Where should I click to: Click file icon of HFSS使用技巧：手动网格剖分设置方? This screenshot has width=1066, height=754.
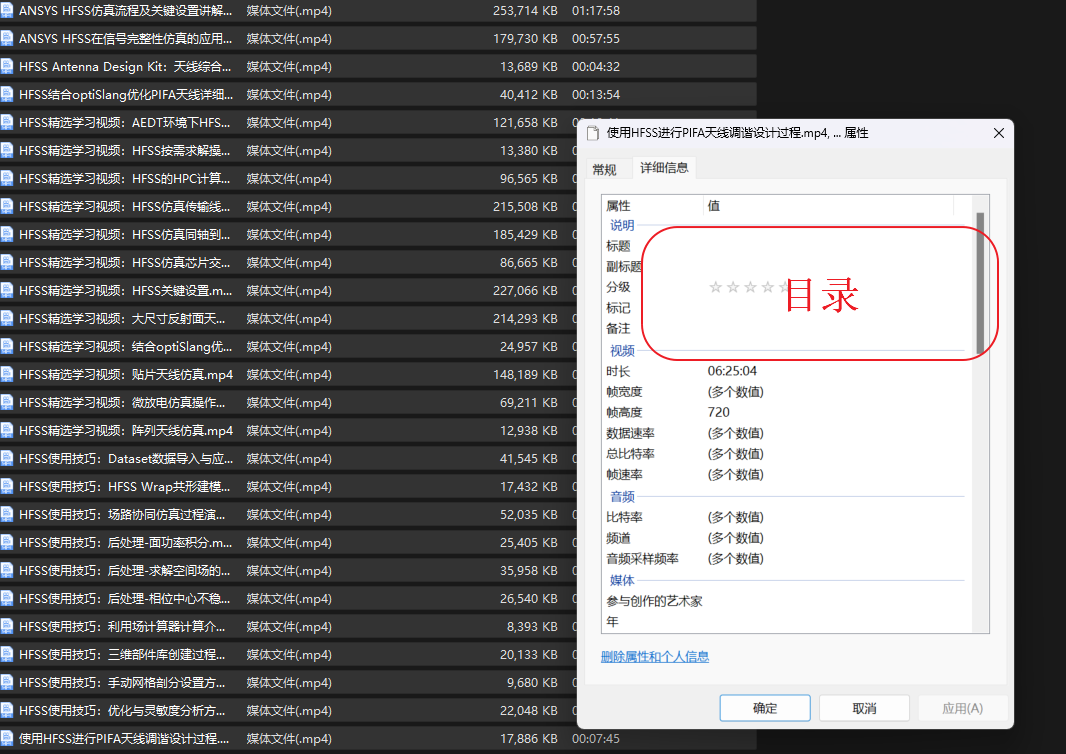pyautogui.click(x=7, y=683)
